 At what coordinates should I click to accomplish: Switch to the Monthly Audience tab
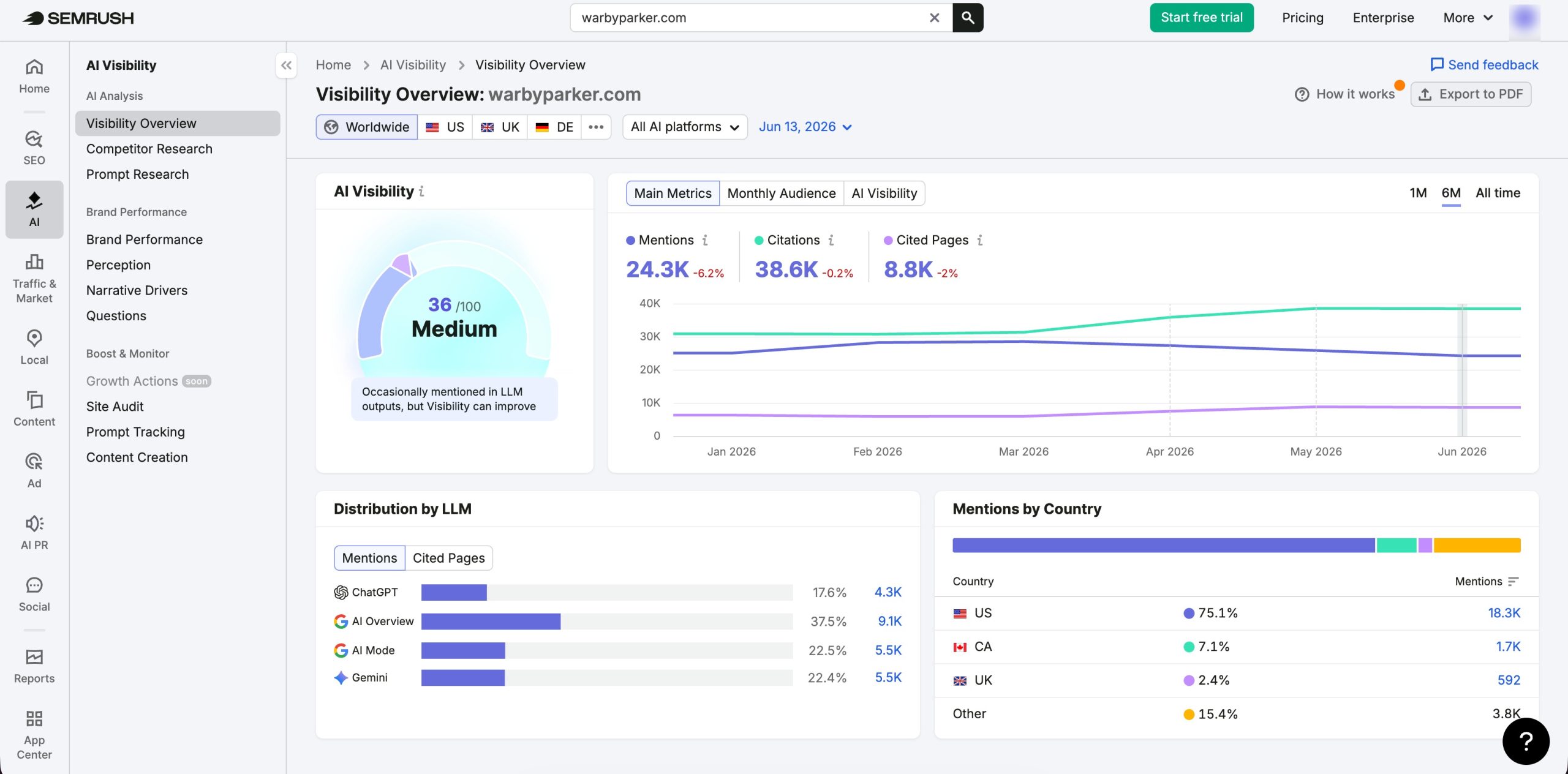781,193
